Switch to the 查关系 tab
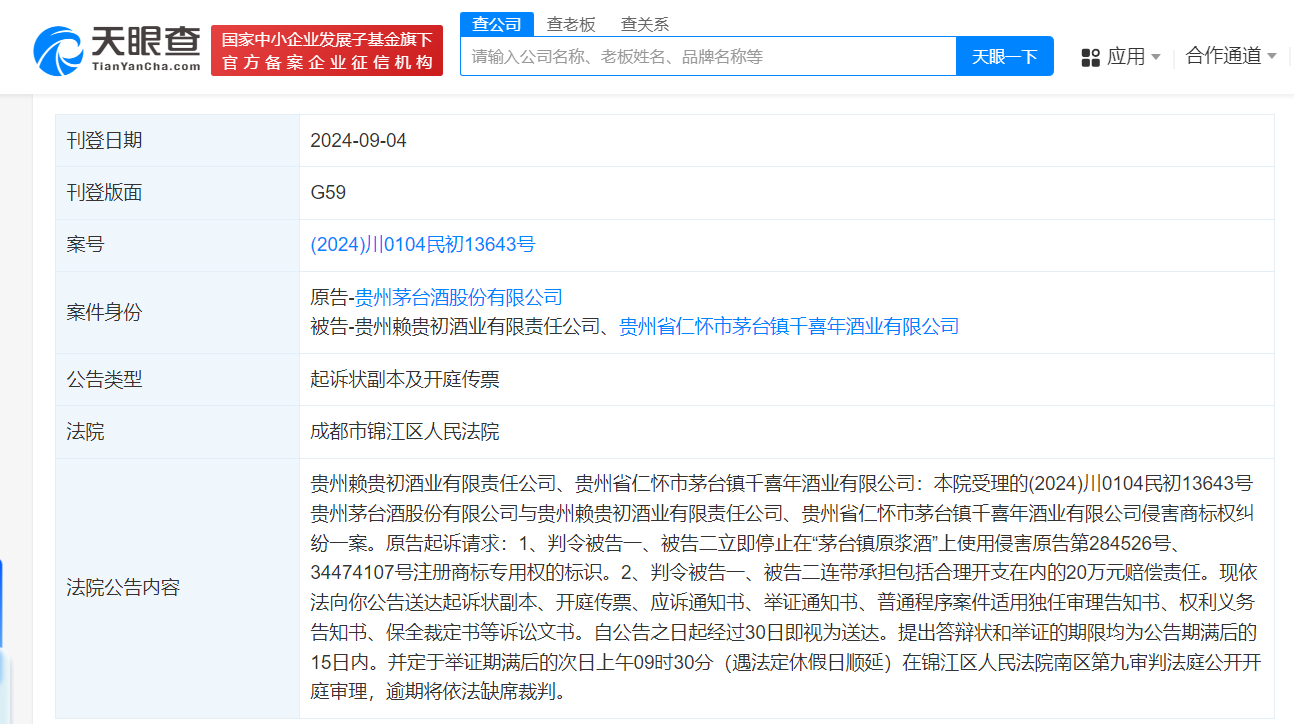The height and width of the screenshot is (724, 1294). (644, 23)
